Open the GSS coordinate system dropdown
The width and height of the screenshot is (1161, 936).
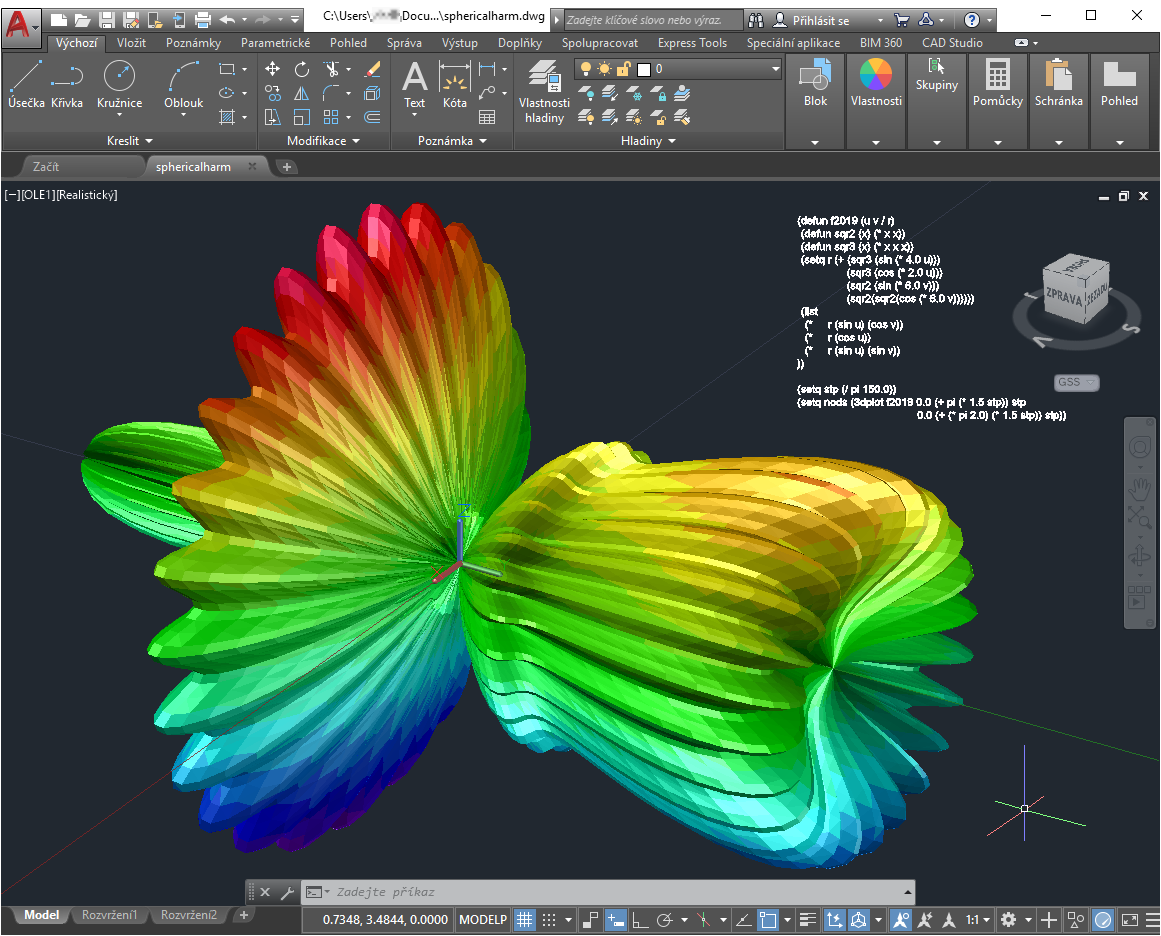[x=1077, y=382]
